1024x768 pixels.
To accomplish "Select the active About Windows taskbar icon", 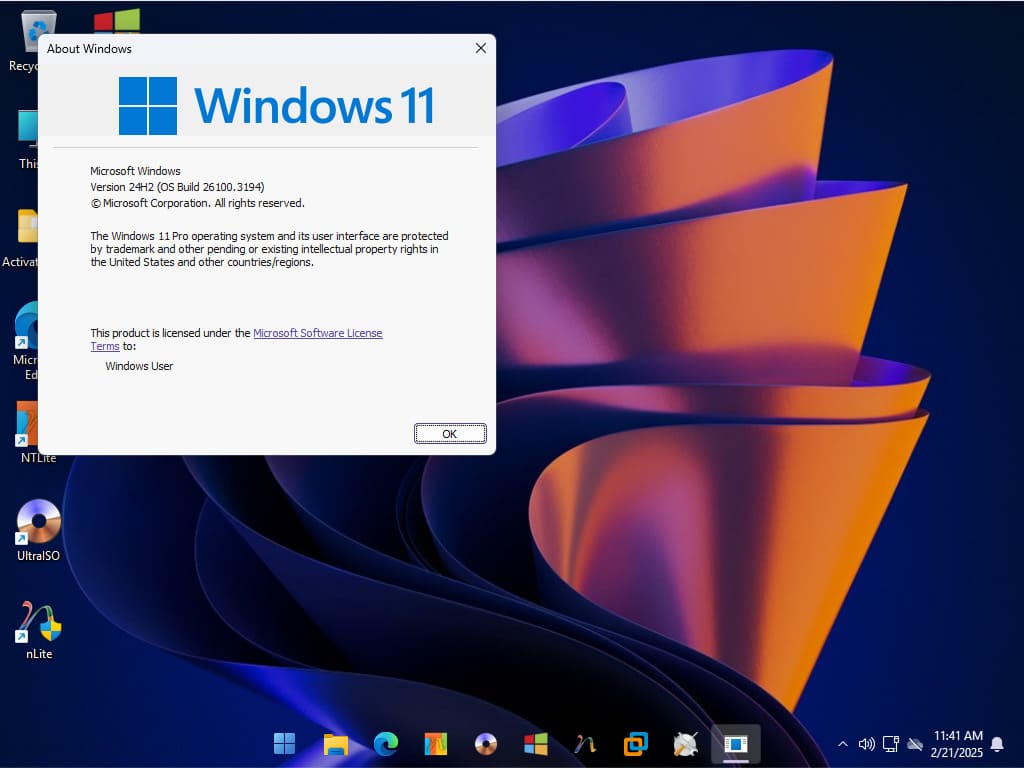I will (735, 743).
